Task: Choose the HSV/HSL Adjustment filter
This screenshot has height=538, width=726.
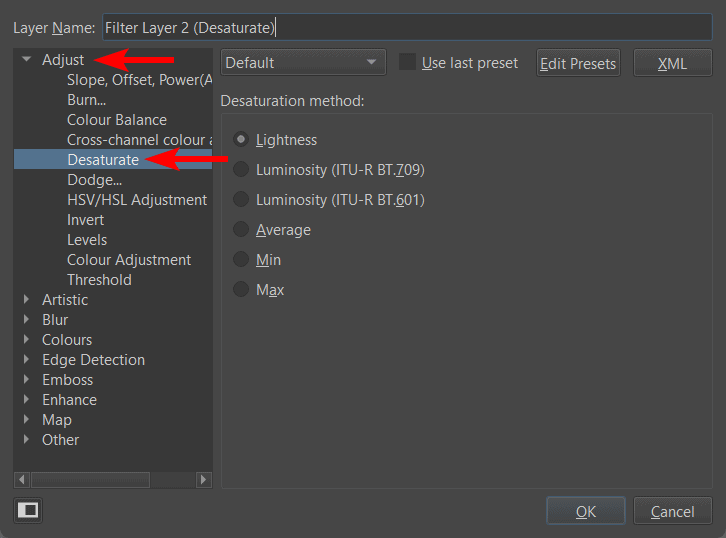Action: [x=136, y=200]
